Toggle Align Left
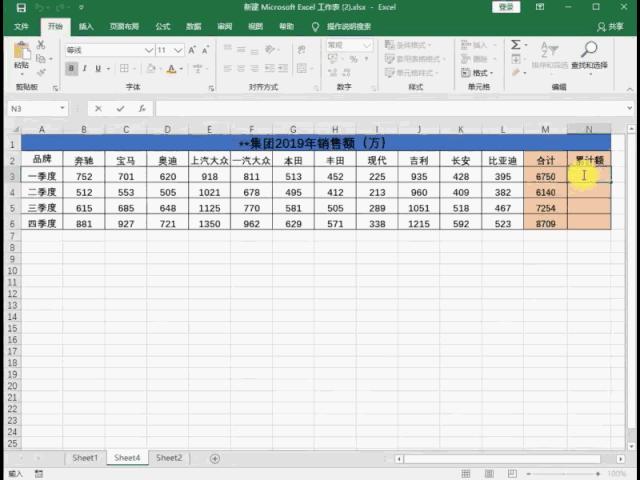 [x=228, y=69]
